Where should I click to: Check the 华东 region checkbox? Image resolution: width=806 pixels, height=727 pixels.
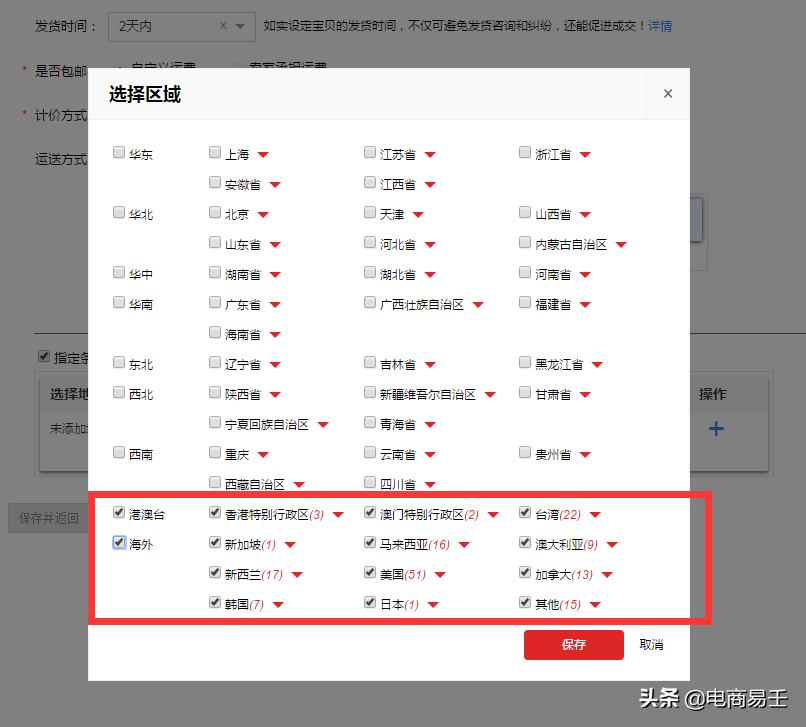click(x=119, y=152)
